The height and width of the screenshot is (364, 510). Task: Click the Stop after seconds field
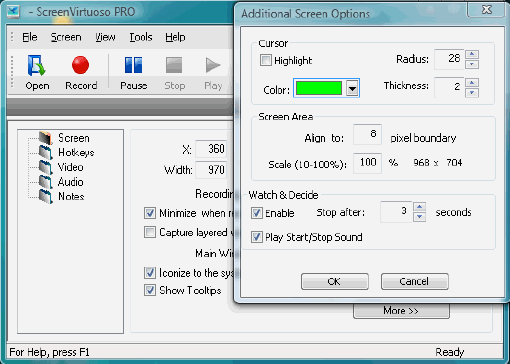[396, 212]
